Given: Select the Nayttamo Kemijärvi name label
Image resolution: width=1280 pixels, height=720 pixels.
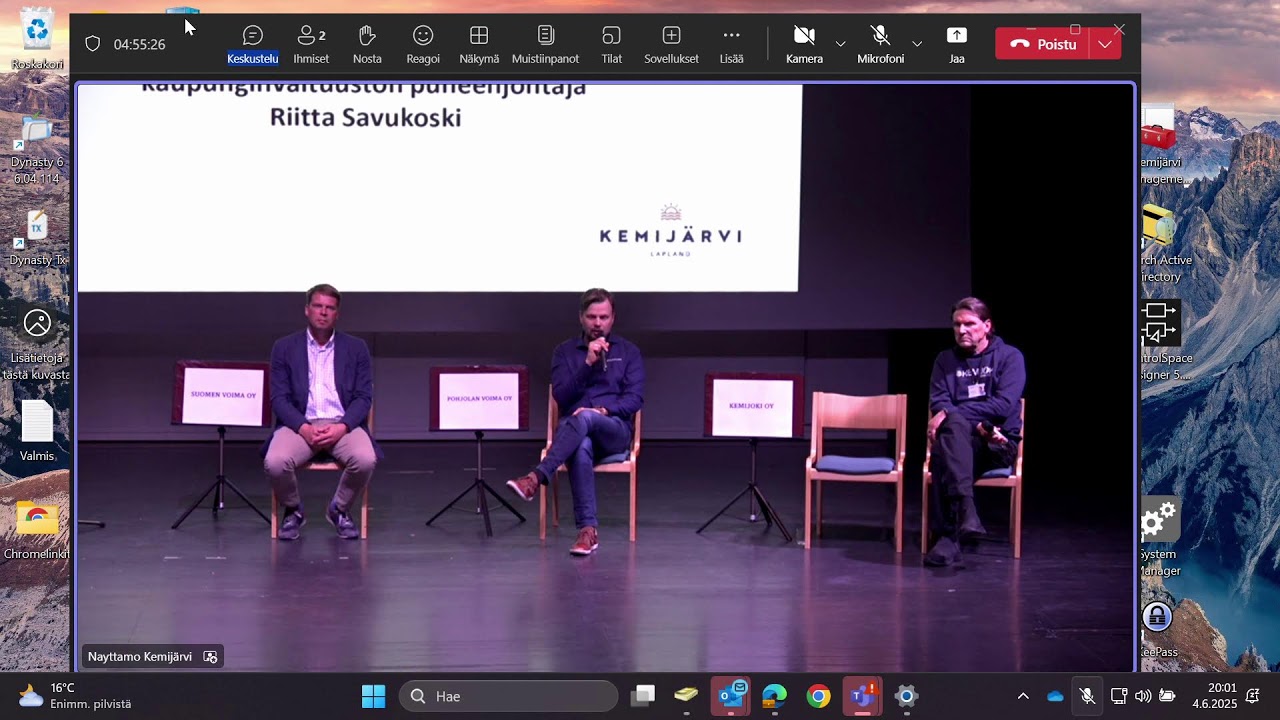Looking at the screenshot, I should pos(140,657).
